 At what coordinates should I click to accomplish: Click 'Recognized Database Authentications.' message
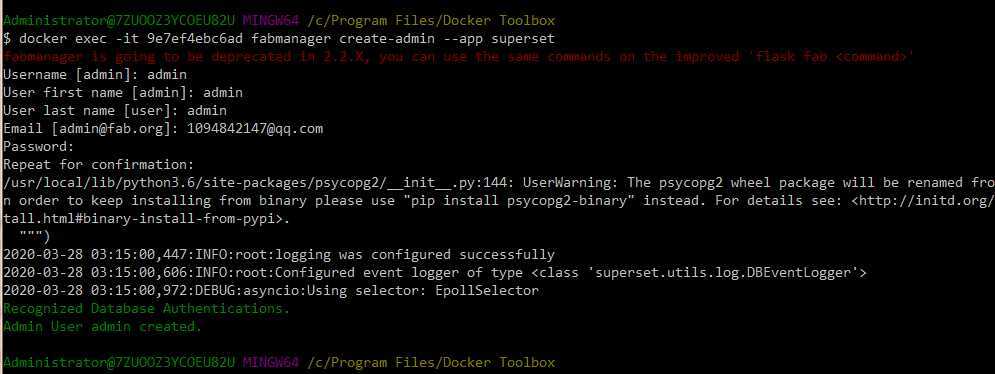147,309
